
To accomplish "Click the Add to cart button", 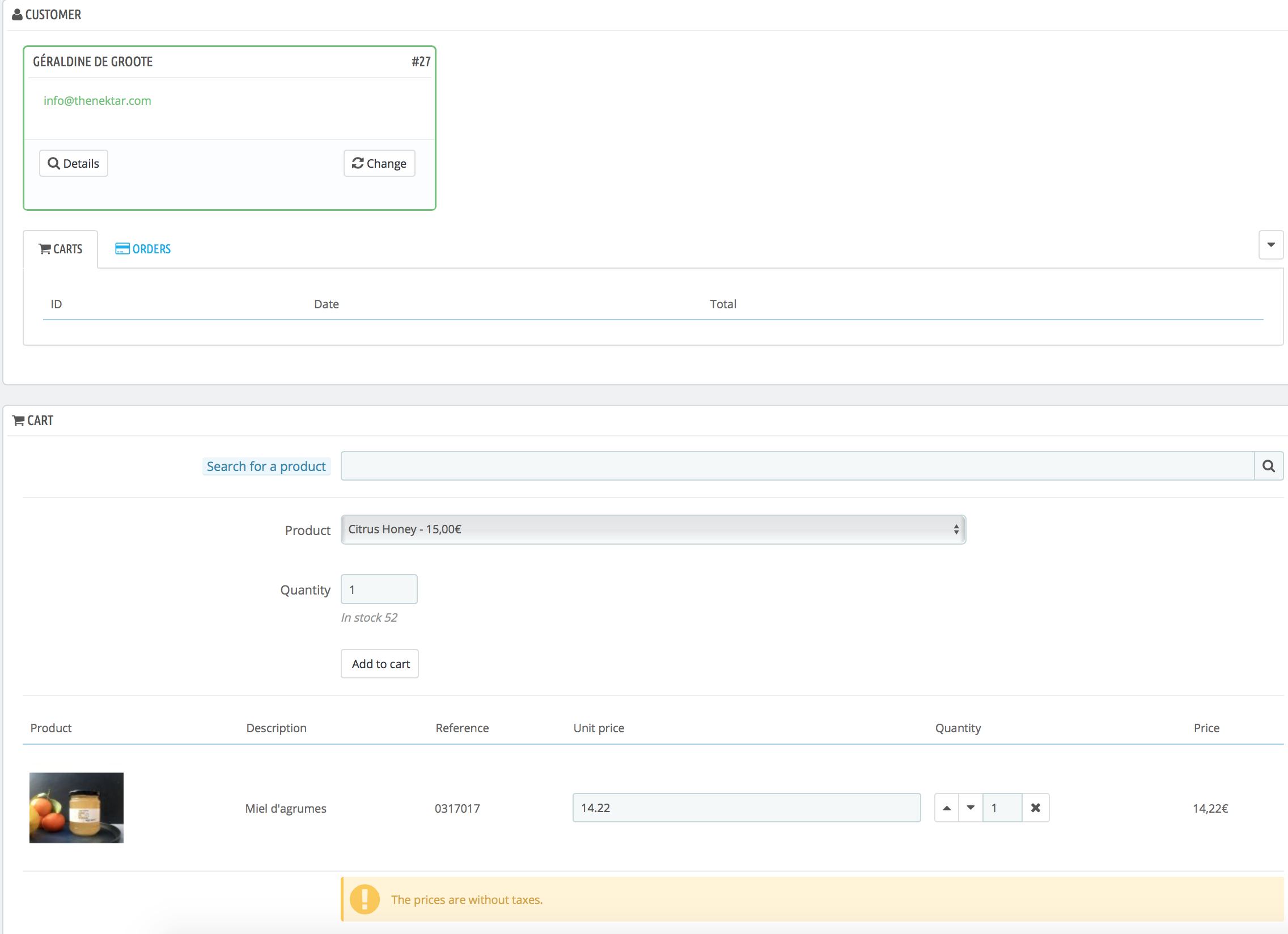I will (x=380, y=664).
